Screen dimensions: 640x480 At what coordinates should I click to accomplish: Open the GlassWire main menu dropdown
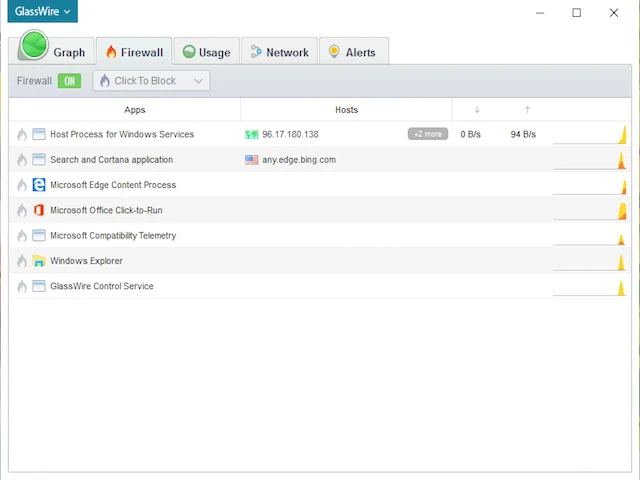(x=43, y=12)
